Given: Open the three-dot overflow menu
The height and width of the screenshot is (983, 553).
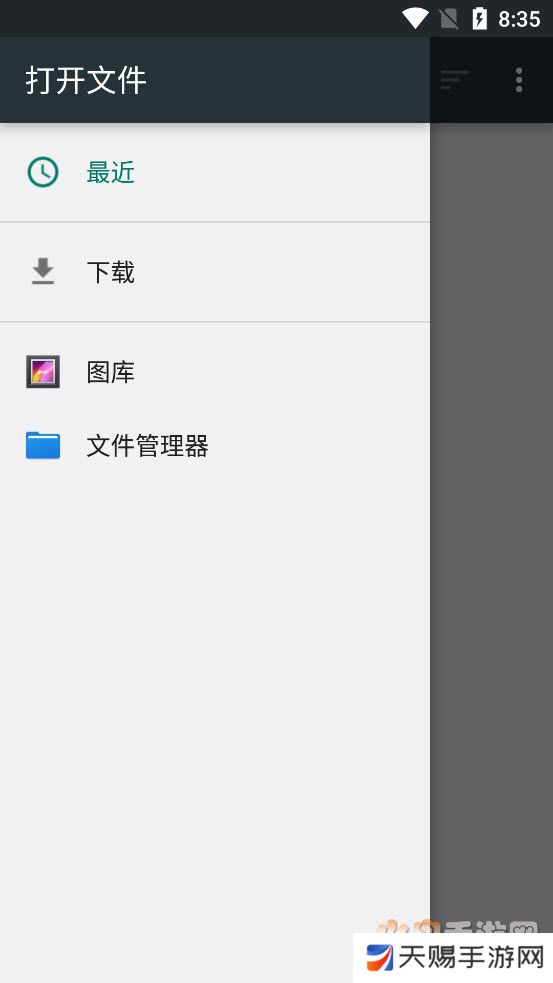Looking at the screenshot, I should tap(519, 80).
